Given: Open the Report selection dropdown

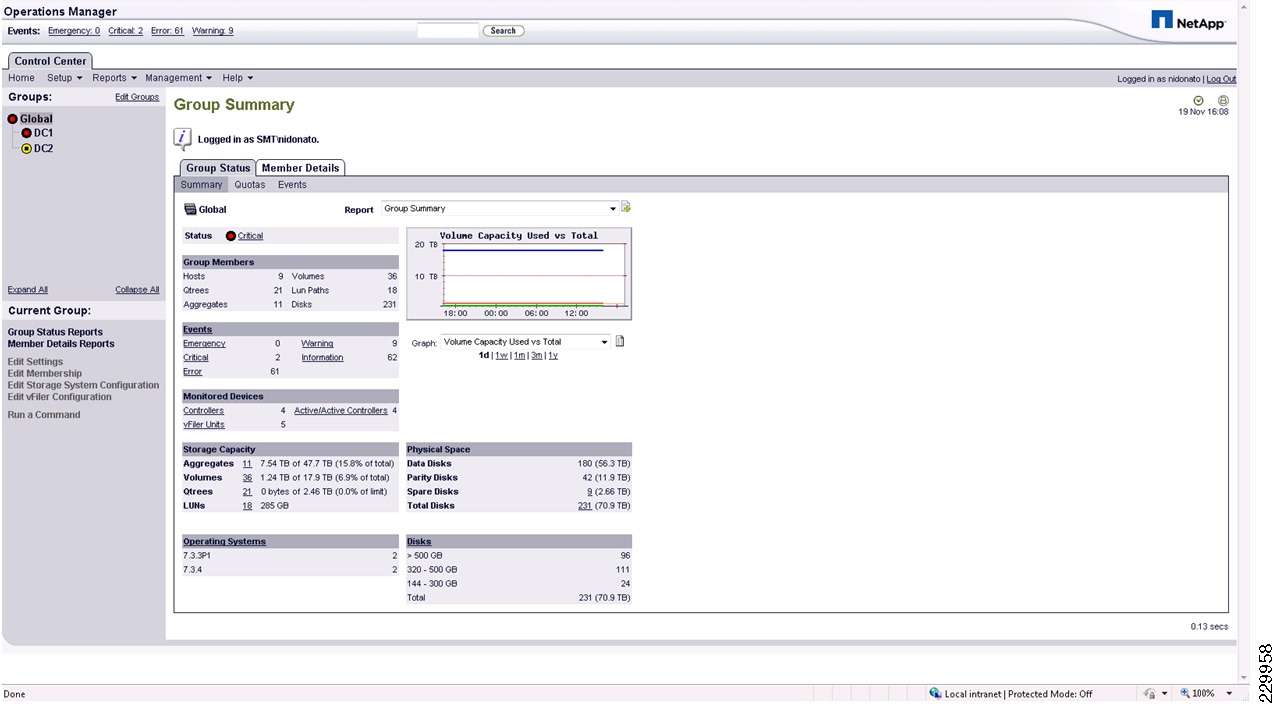Looking at the screenshot, I should (x=500, y=209).
